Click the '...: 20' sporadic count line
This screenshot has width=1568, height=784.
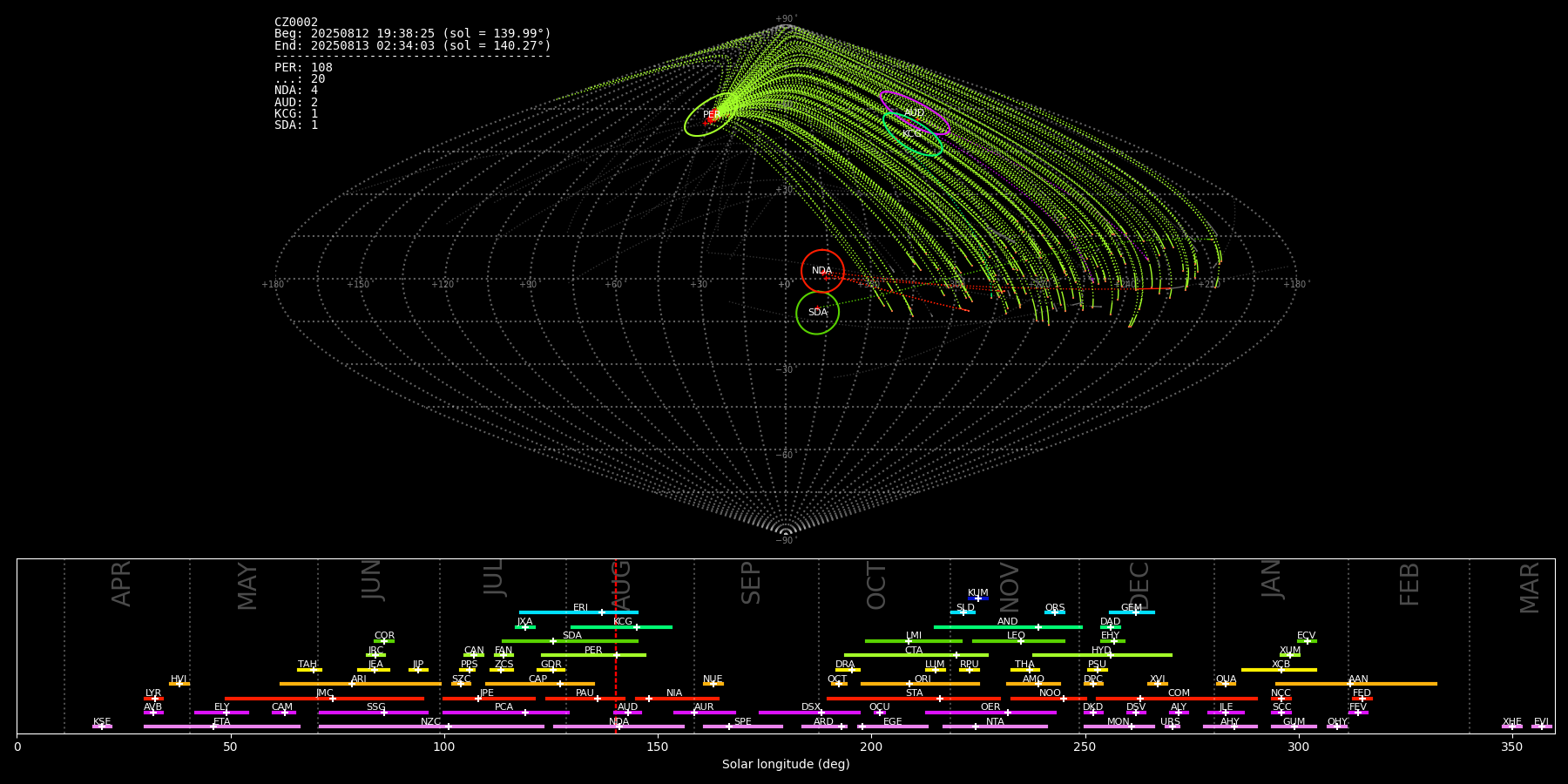300,79
